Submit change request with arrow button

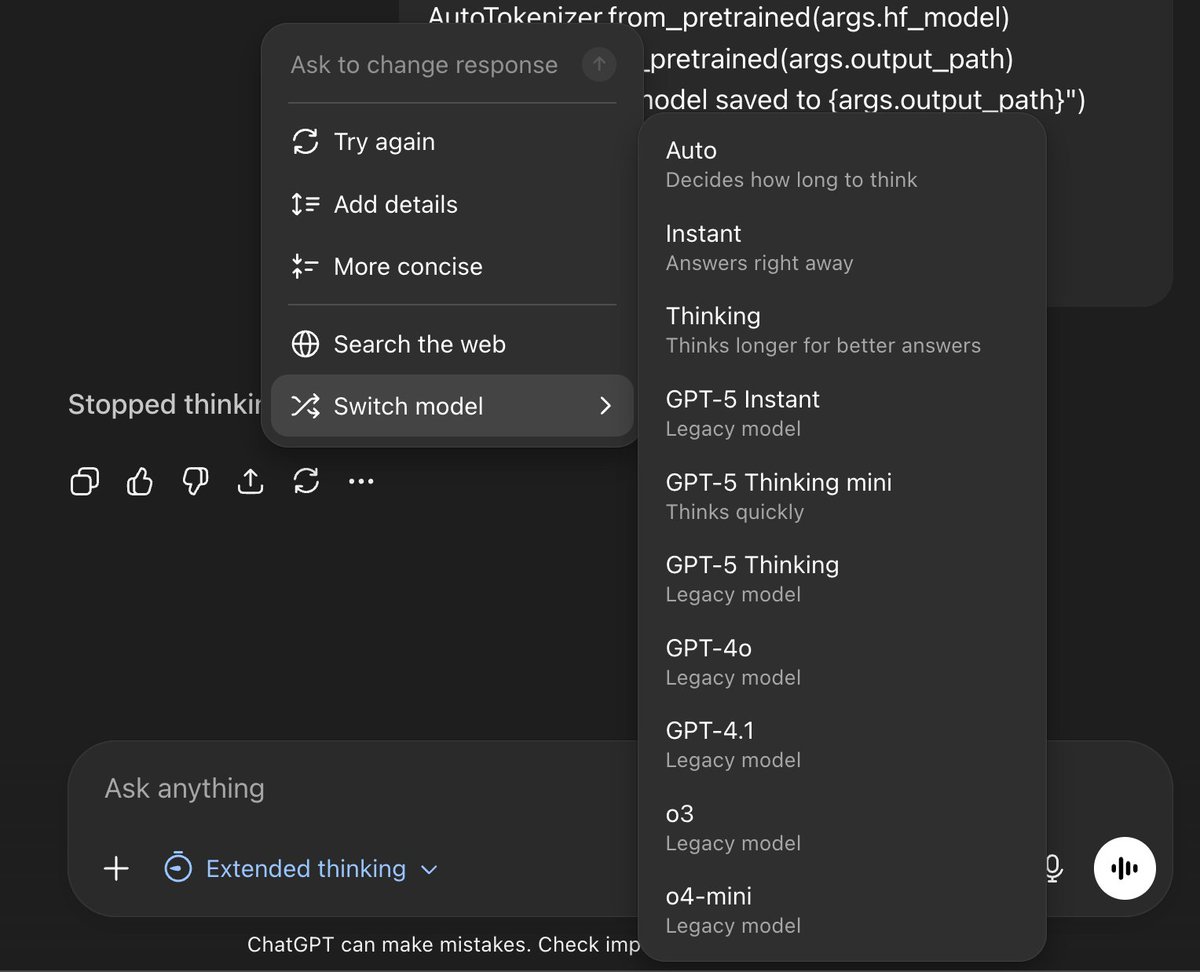click(599, 65)
